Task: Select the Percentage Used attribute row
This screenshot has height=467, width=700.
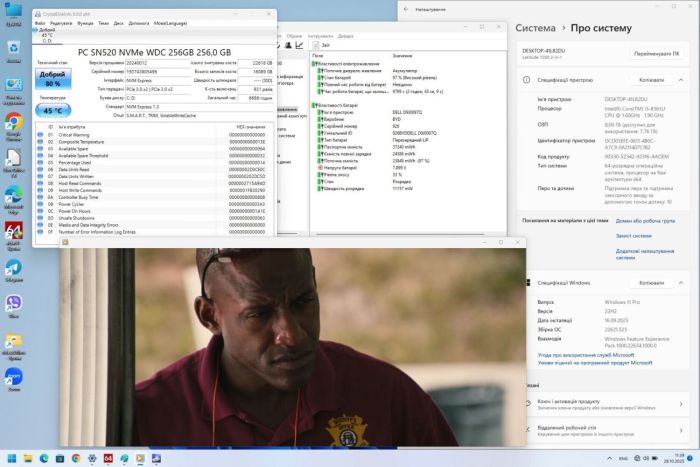Action: coord(154,163)
